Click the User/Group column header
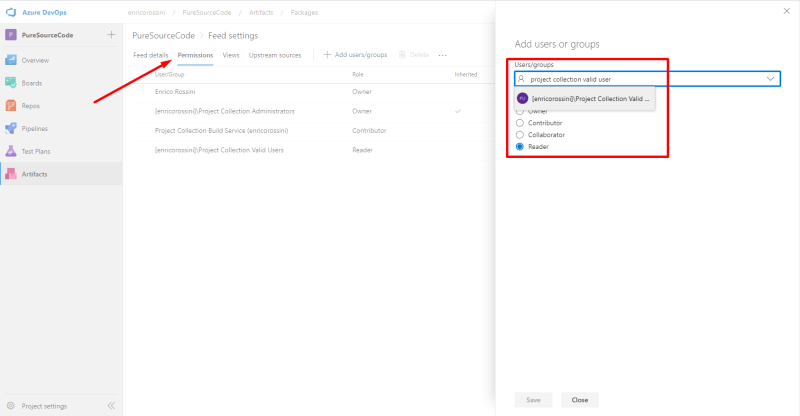800x416 pixels. 169,75
